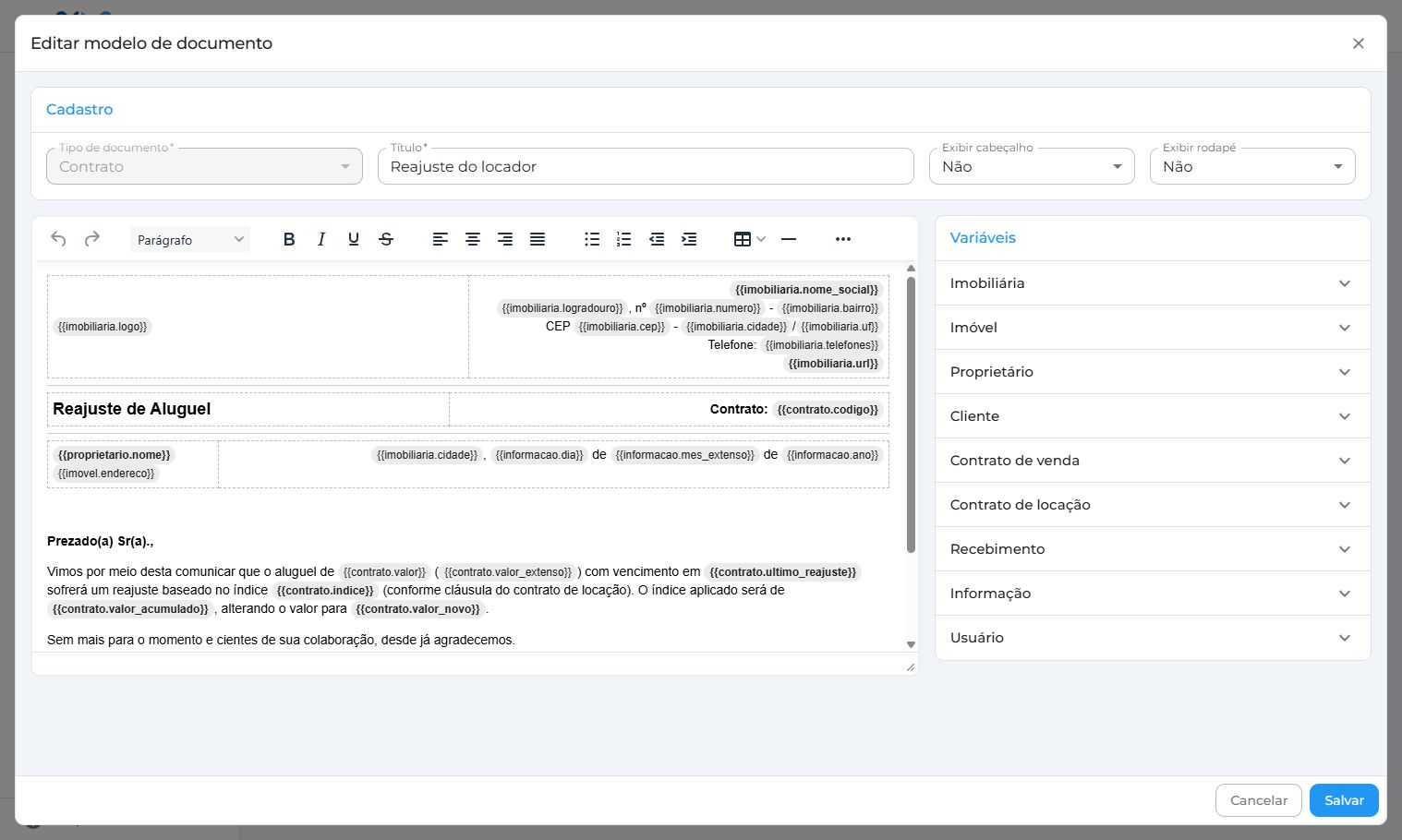Click the Título input field
1402x840 pixels.
coord(646,166)
